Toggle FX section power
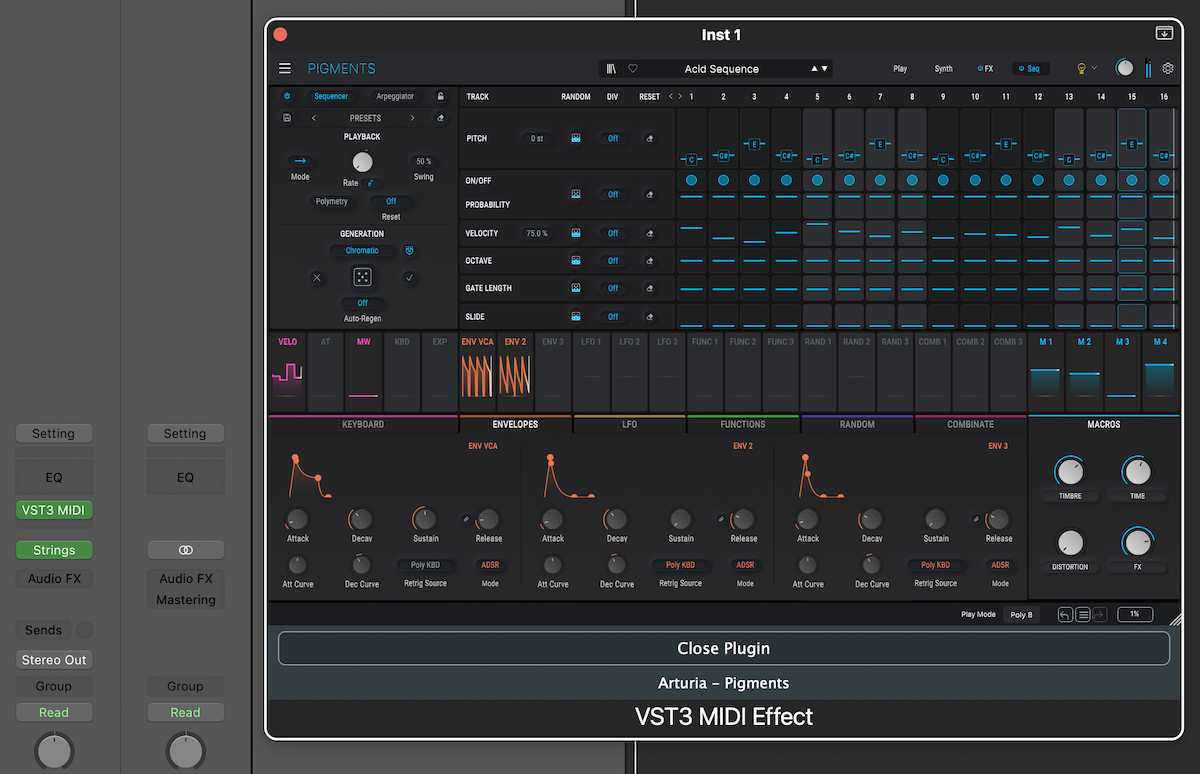Screen dimensions: 1200x774 pos(979,69)
